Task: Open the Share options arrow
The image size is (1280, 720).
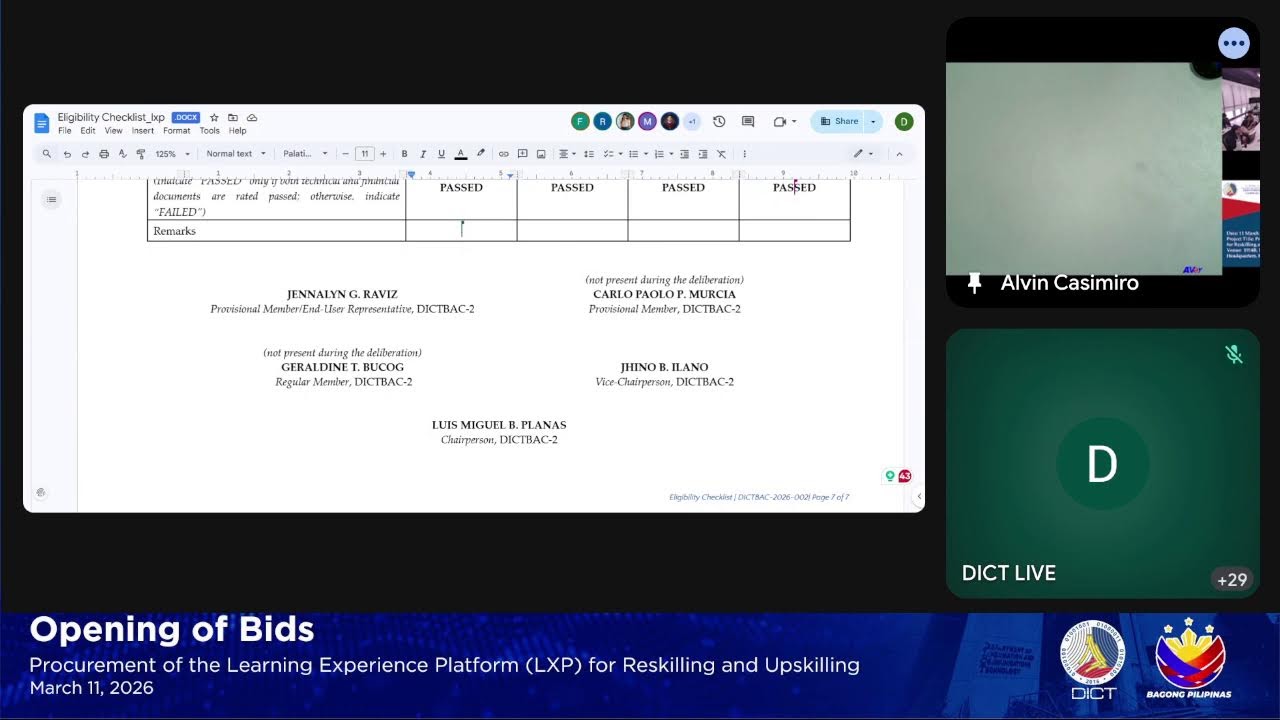Action: pos(874,121)
